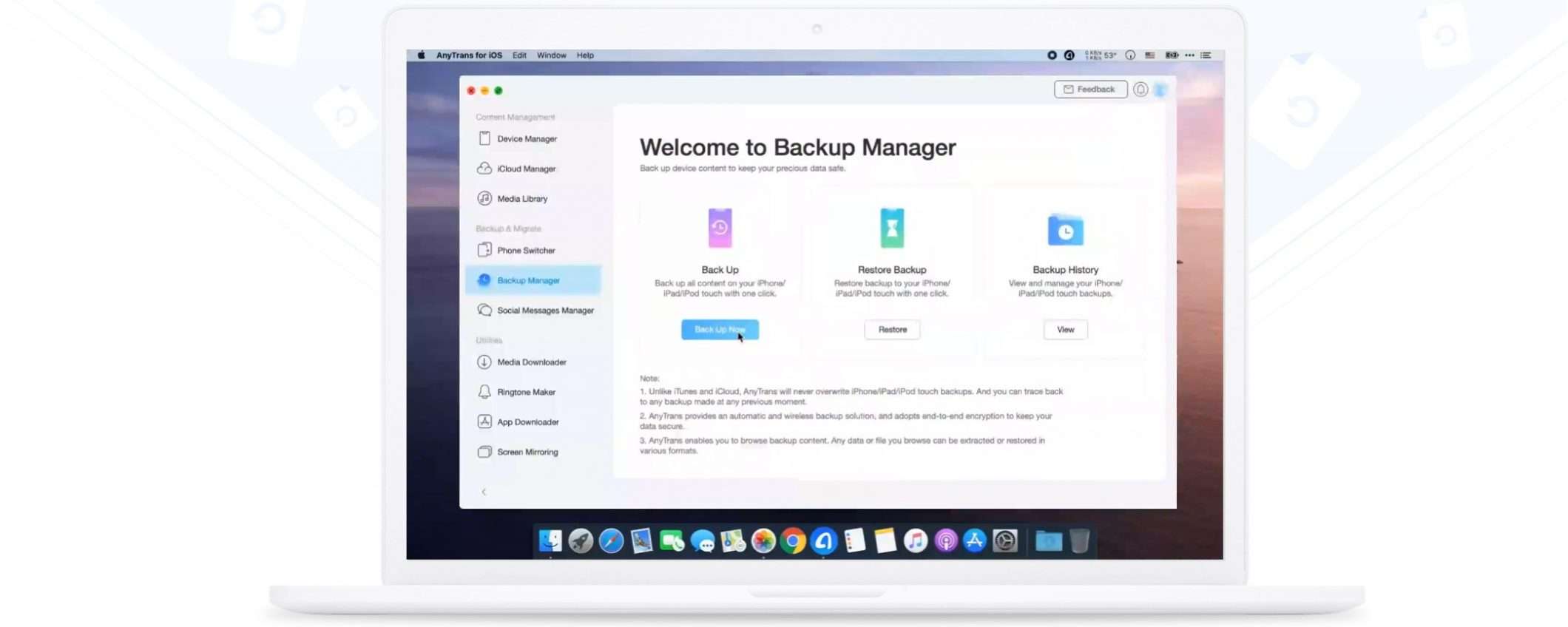Open the Apple menu

pyautogui.click(x=421, y=55)
